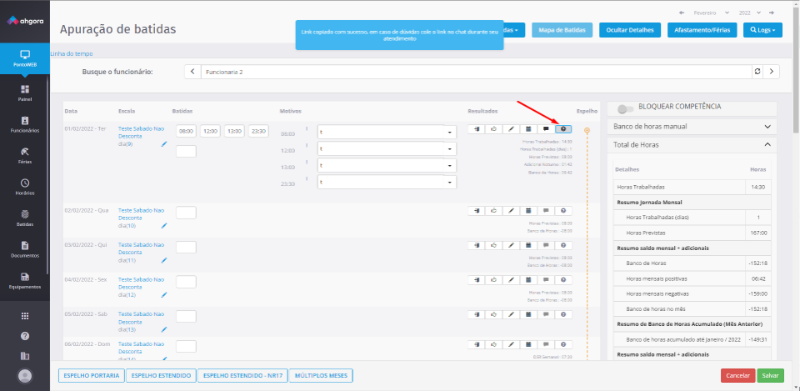This screenshot has height=391, width=800.
Task: Open the Espelho Estendido report
Action: (x=161, y=376)
